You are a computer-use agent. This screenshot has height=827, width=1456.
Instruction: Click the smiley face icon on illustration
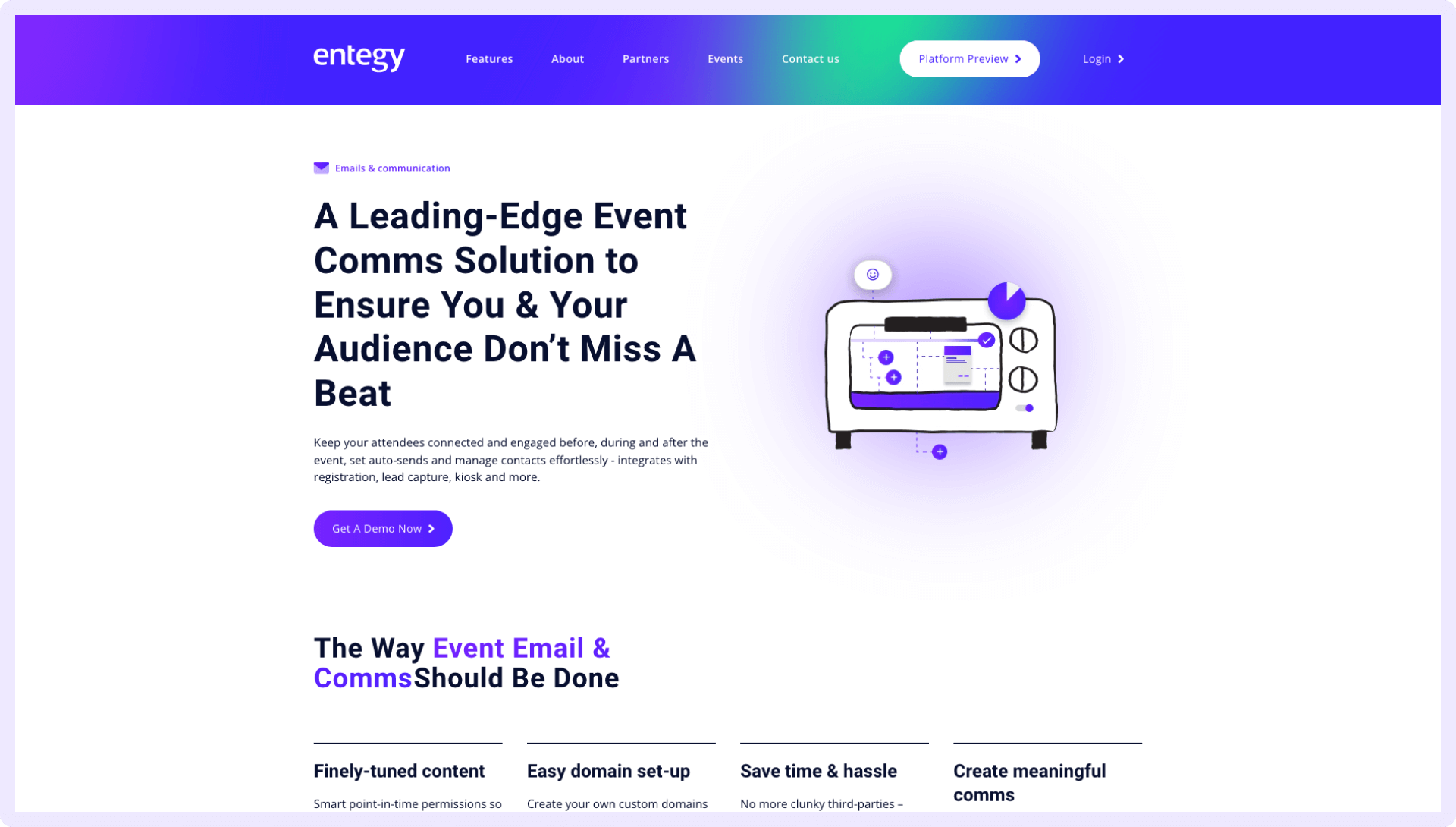tap(872, 275)
